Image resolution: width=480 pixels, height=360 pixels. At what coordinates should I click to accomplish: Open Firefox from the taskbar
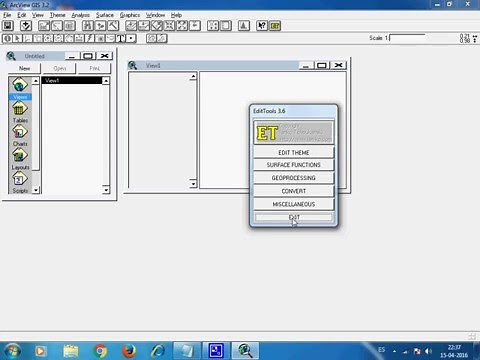pos(129,351)
